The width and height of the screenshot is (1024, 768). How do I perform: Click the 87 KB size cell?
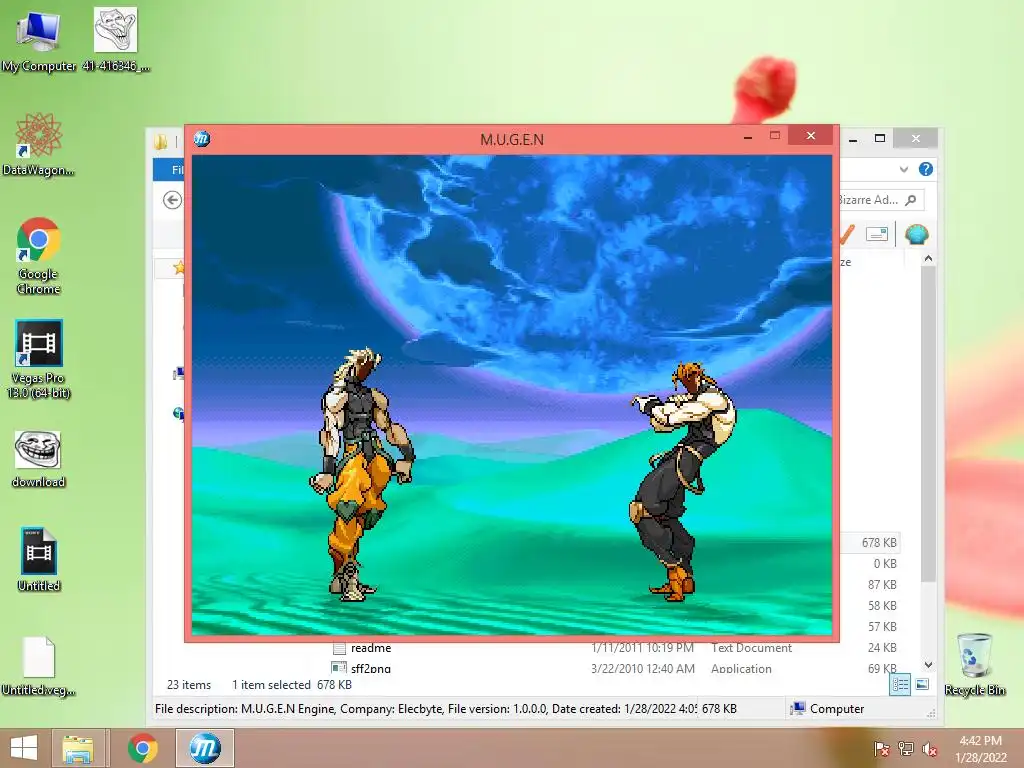[882, 584]
